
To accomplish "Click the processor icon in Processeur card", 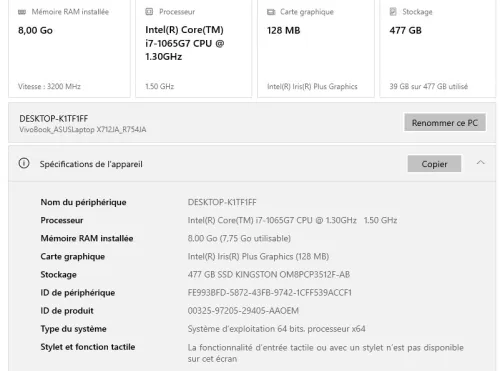I will 149,12.
